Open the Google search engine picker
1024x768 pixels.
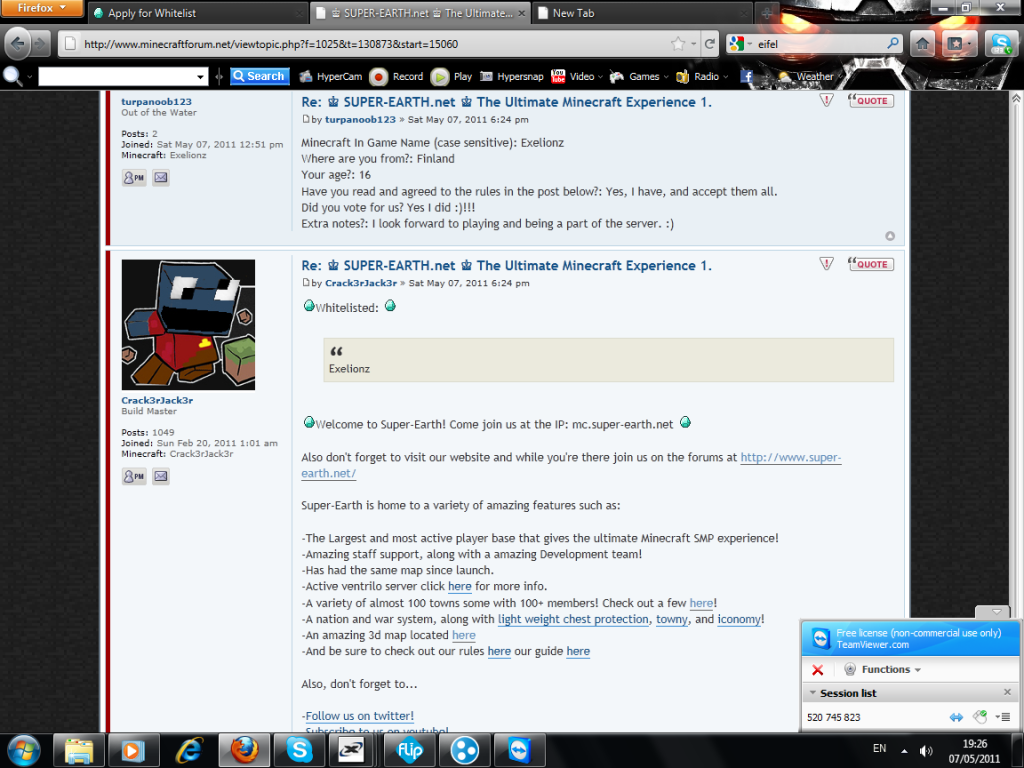click(741, 44)
